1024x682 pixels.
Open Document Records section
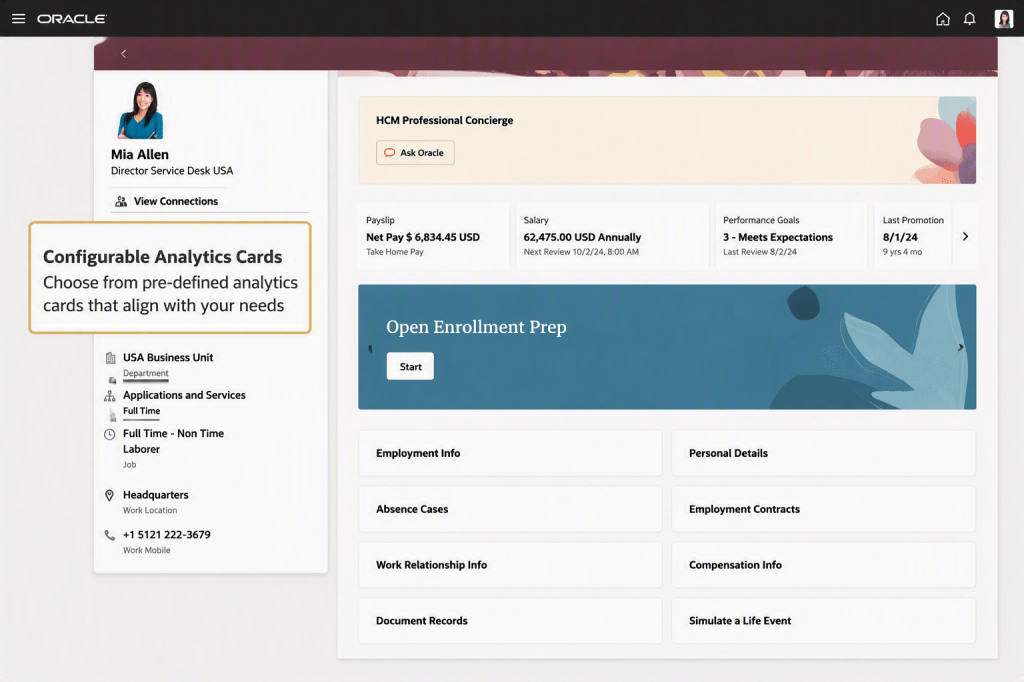(x=510, y=621)
